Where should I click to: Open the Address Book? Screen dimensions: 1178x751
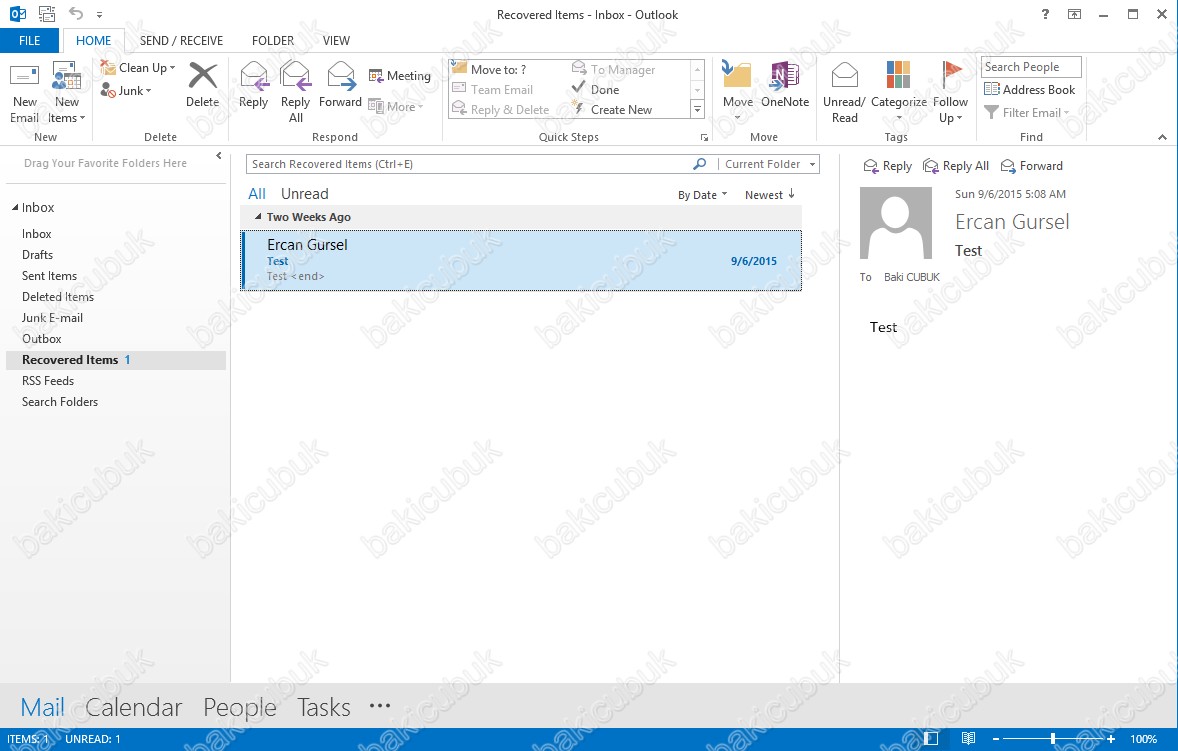pos(1029,90)
